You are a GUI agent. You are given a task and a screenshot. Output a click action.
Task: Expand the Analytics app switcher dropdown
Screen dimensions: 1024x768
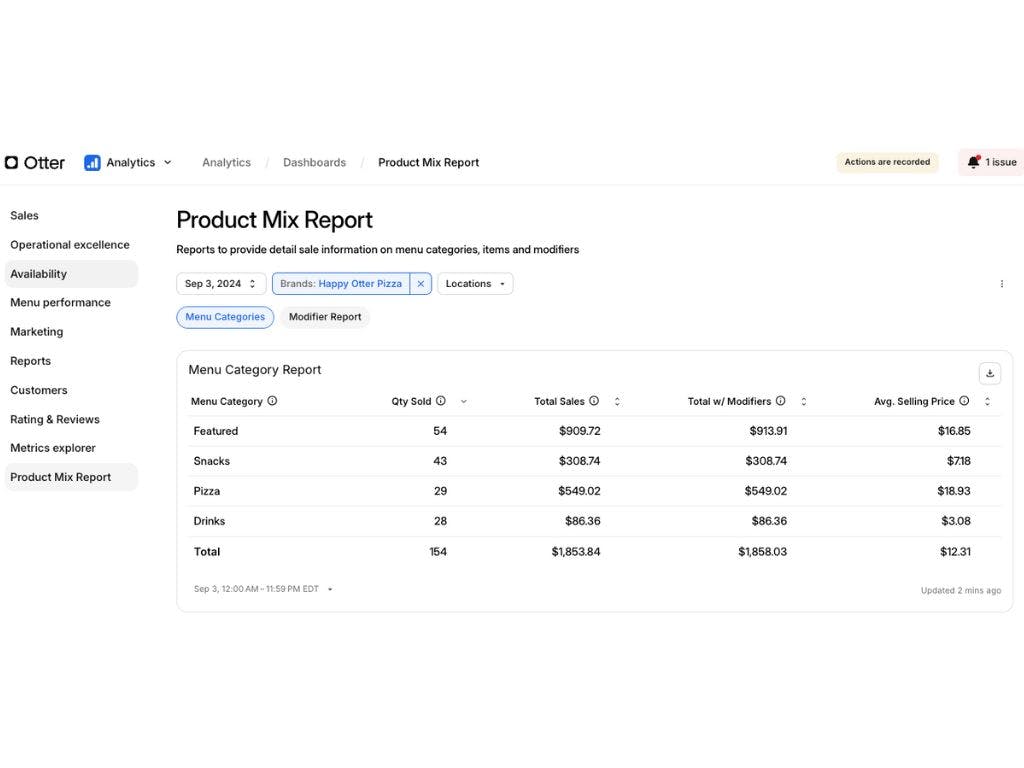[x=167, y=162]
